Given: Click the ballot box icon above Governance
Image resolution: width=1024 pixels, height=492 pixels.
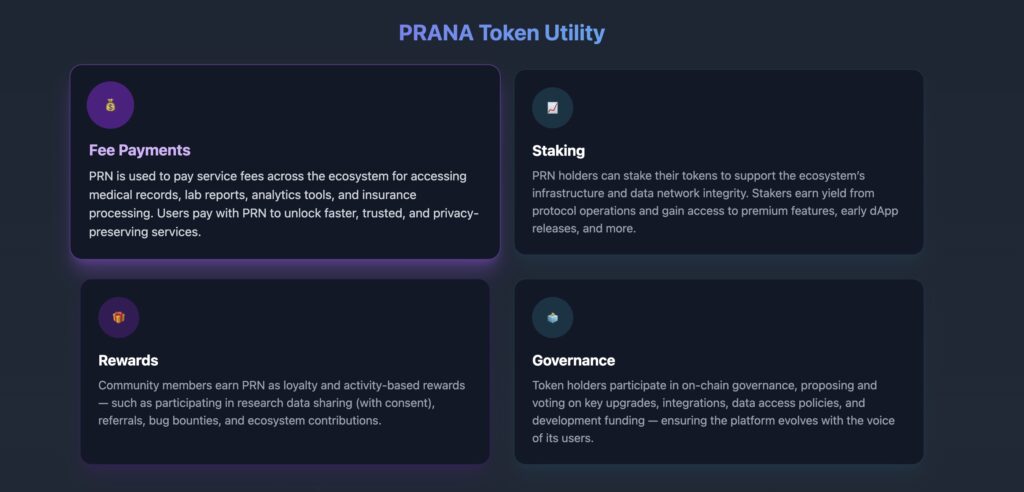Looking at the screenshot, I should pos(552,318).
